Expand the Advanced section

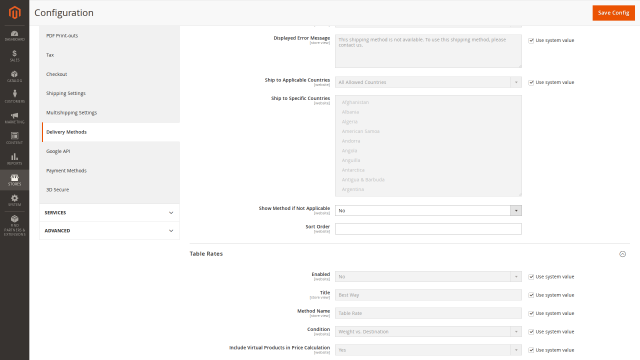tap(109, 231)
